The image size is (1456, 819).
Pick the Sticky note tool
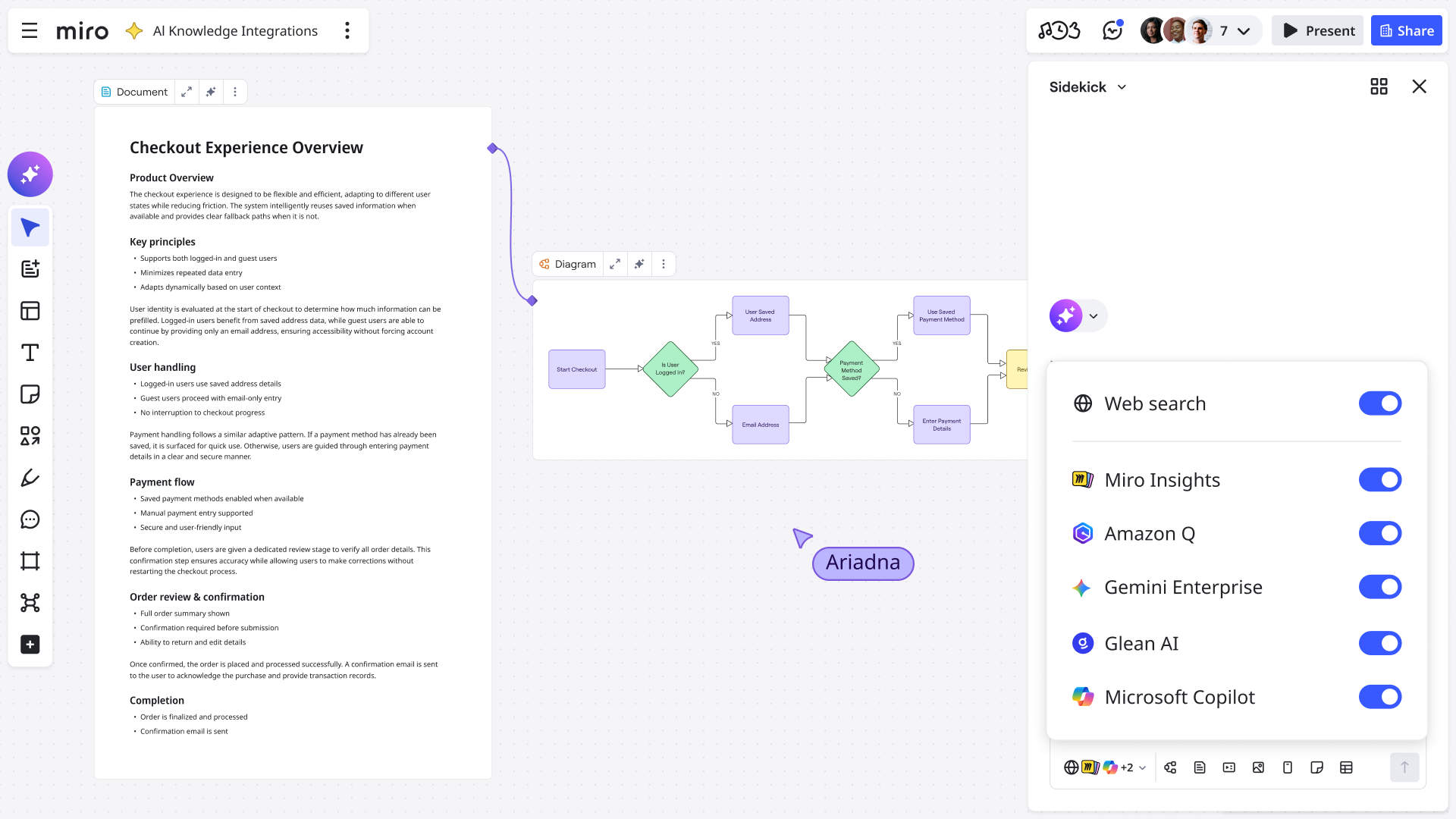[x=30, y=394]
